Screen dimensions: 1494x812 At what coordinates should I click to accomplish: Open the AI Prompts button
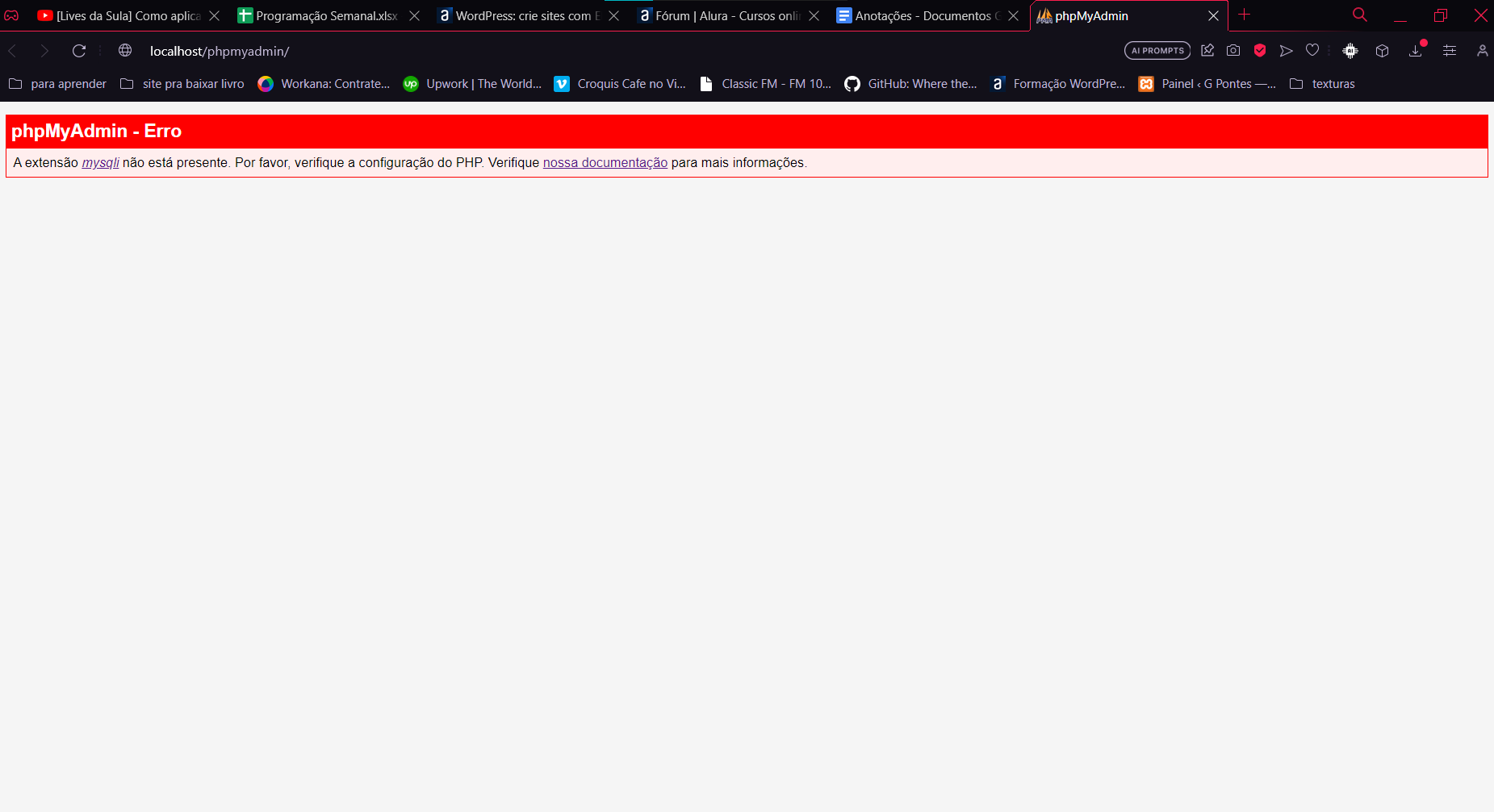(x=1157, y=51)
